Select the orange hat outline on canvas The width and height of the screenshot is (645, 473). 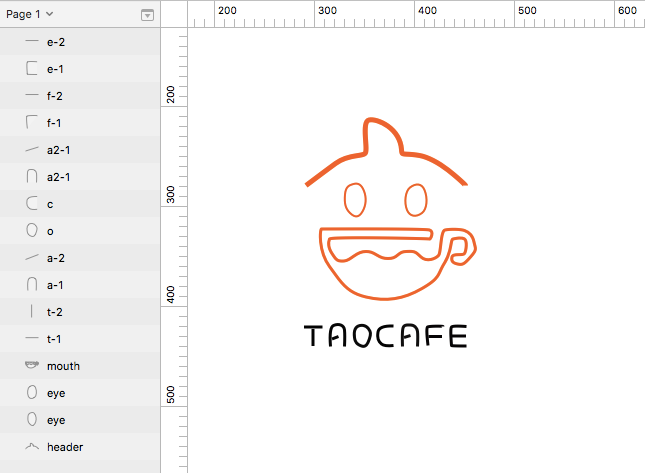(x=386, y=152)
